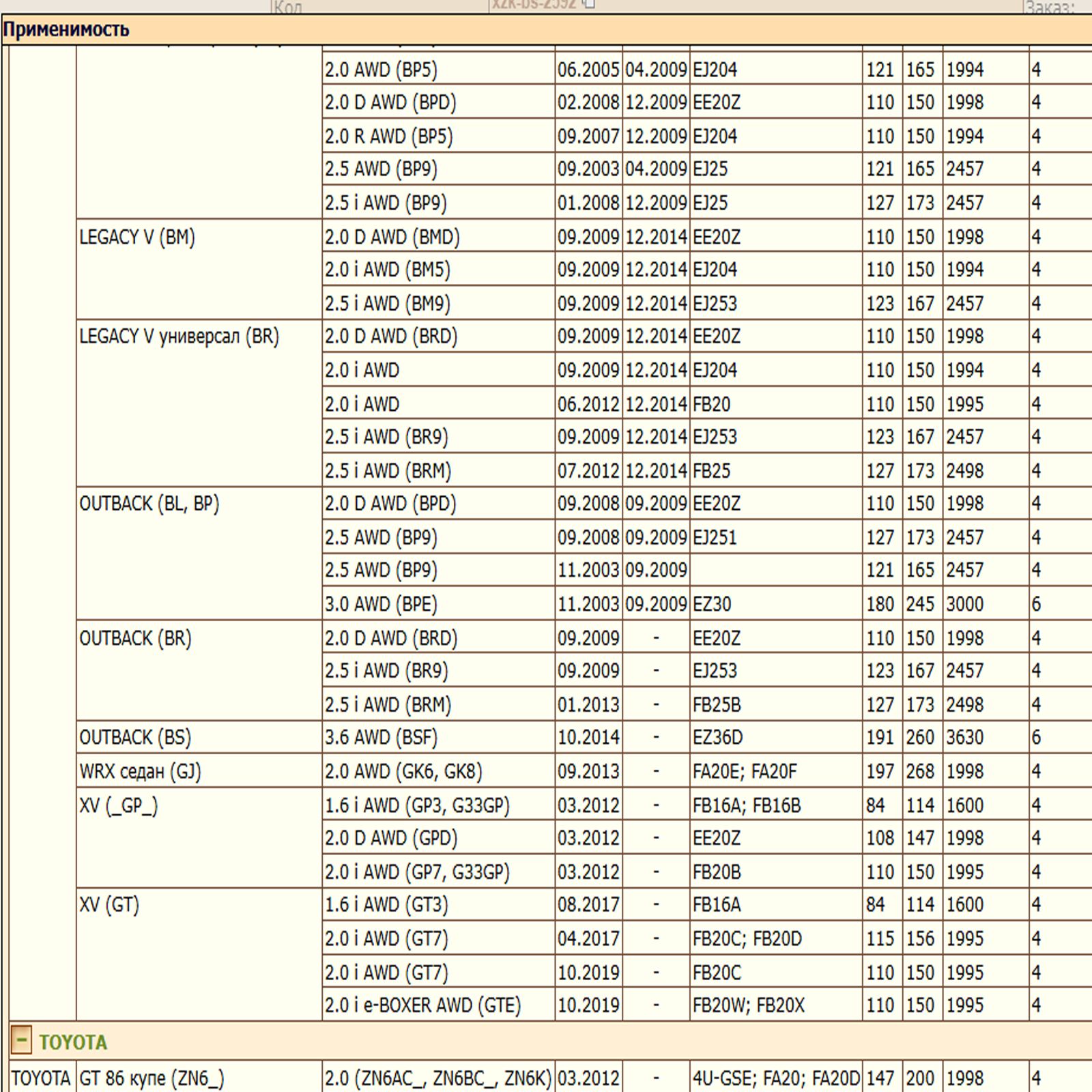The height and width of the screenshot is (1092, 1092).
Task: Click the GT 86 купе (ZN6_) cell
Action: point(152,1078)
